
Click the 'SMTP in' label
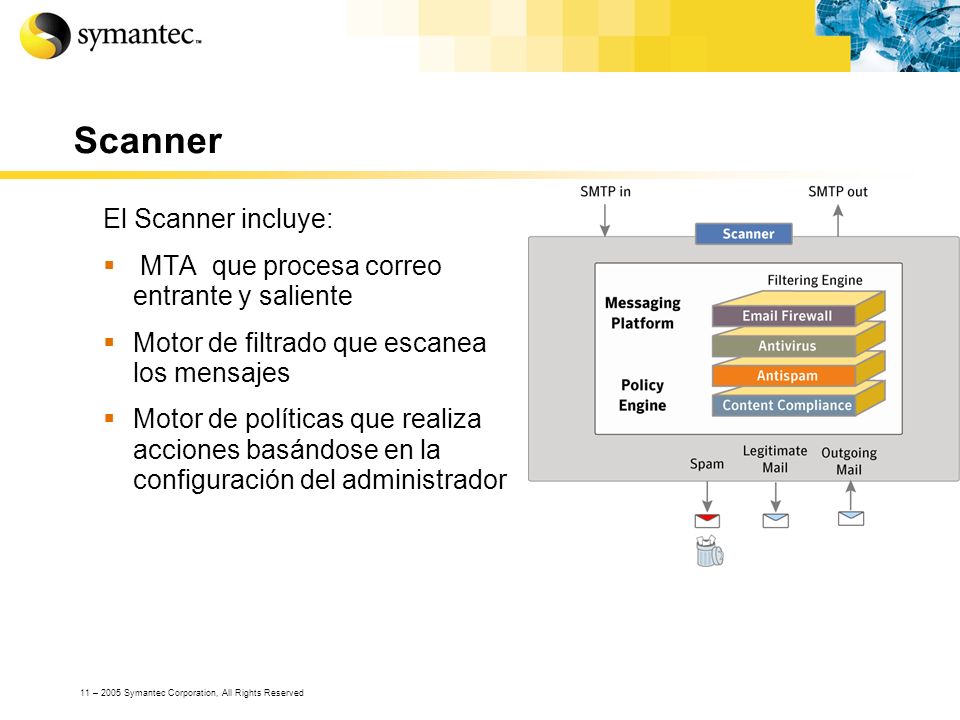605,192
